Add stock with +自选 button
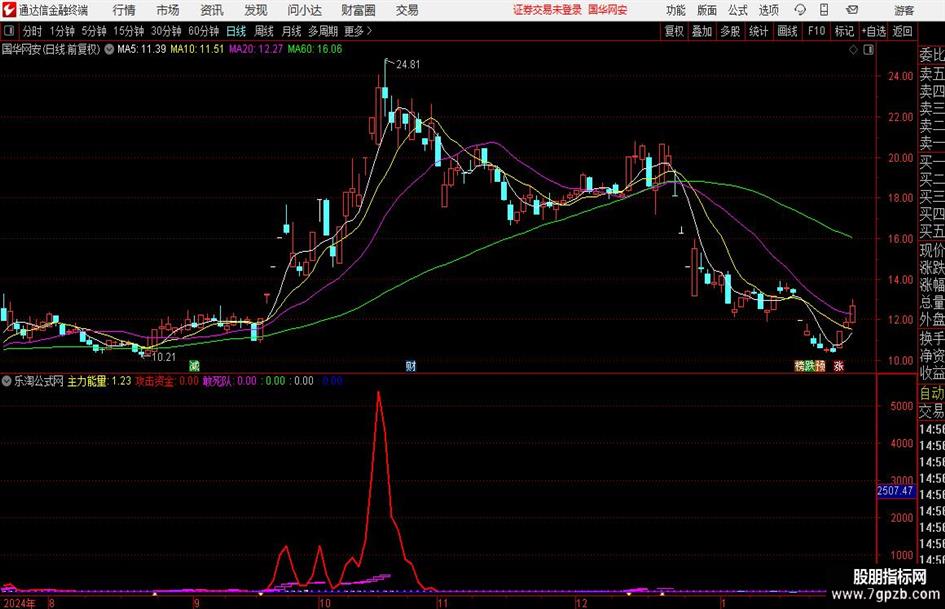 coord(874,31)
